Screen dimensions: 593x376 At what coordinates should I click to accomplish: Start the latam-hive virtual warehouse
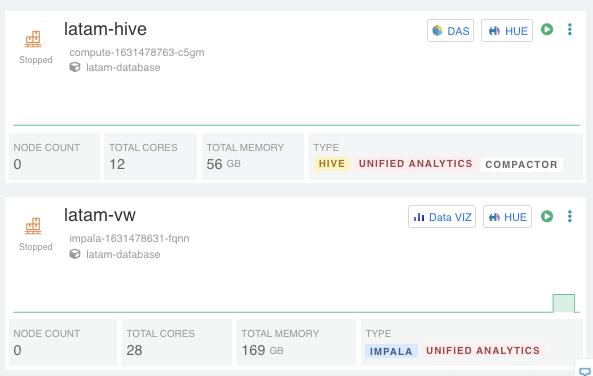(547, 29)
